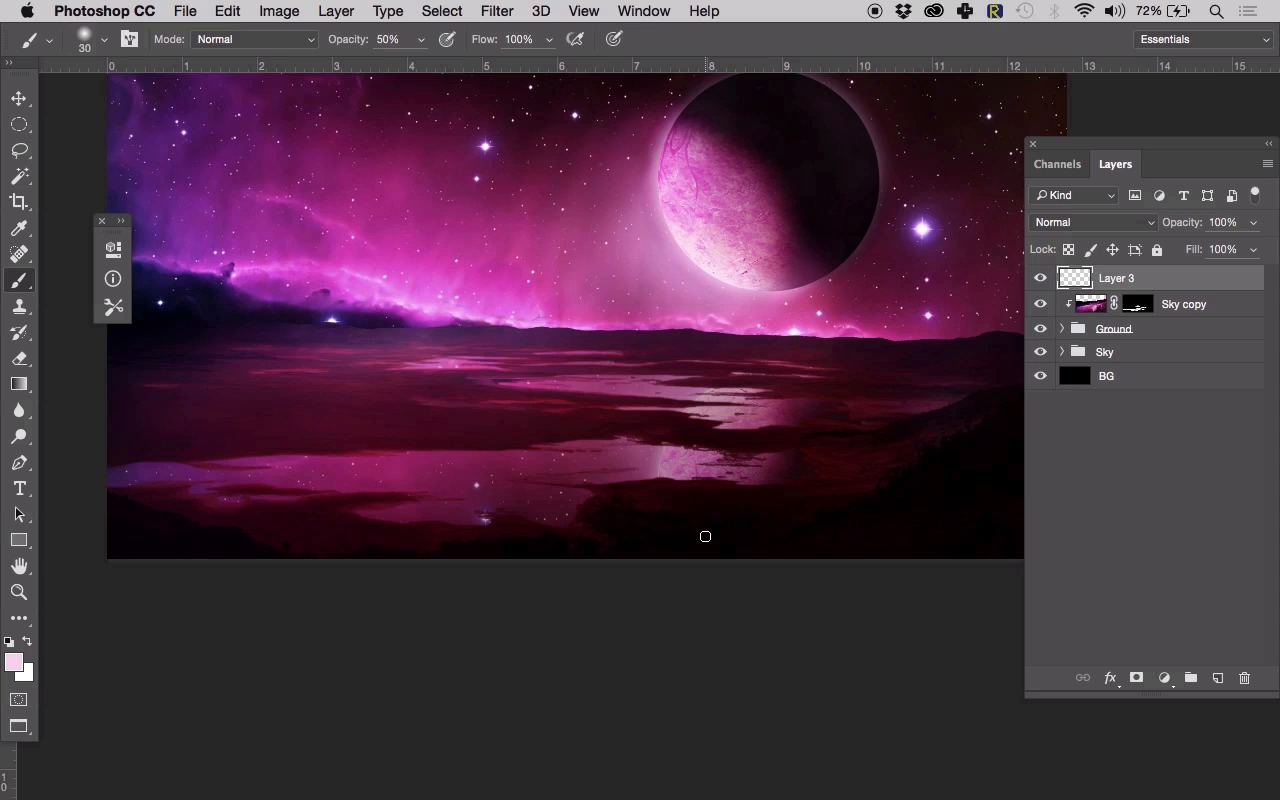Hide the Sky copy layer
This screenshot has width=1280, height=800.
coord(1041,304)
